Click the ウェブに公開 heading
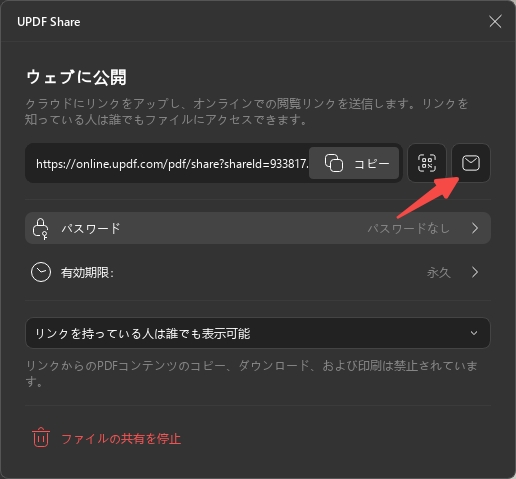The width and height of the screenshot is (516, 479). [x=76, y=77]
